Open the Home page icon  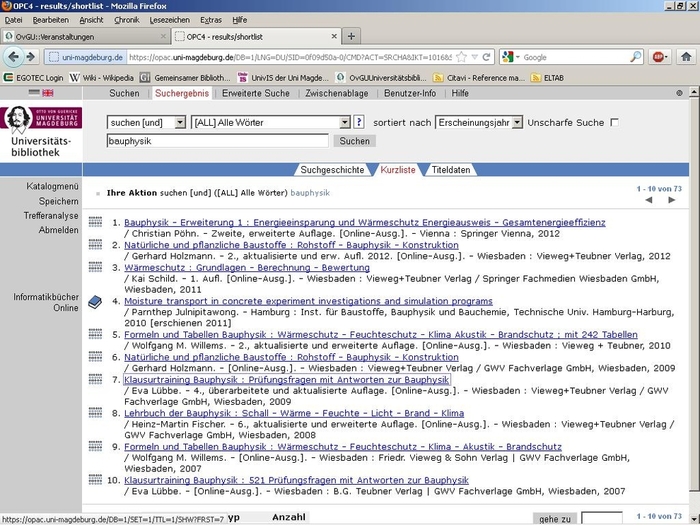tap(686, 57)
